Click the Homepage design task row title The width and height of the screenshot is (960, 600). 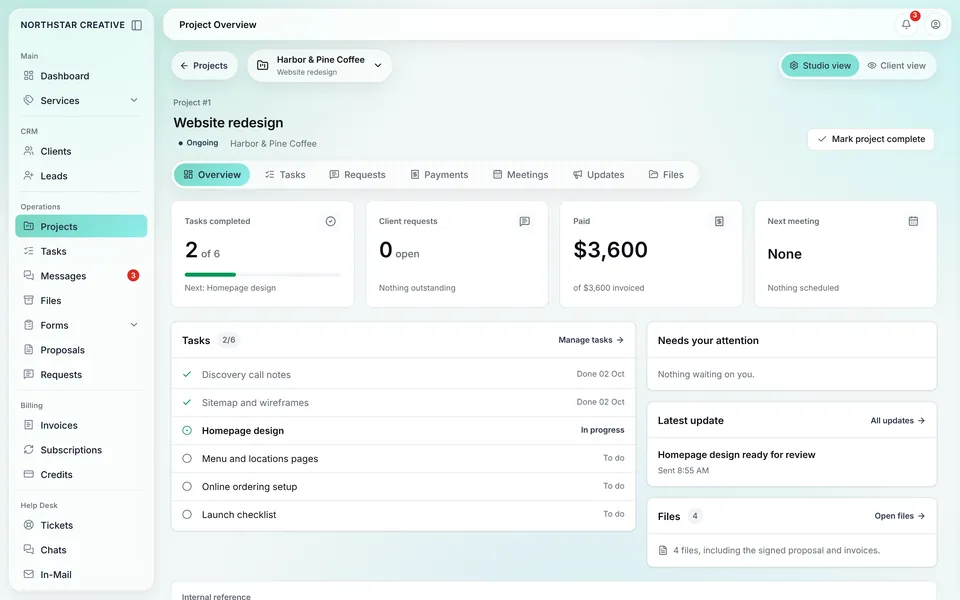click(x=243, y=430)
